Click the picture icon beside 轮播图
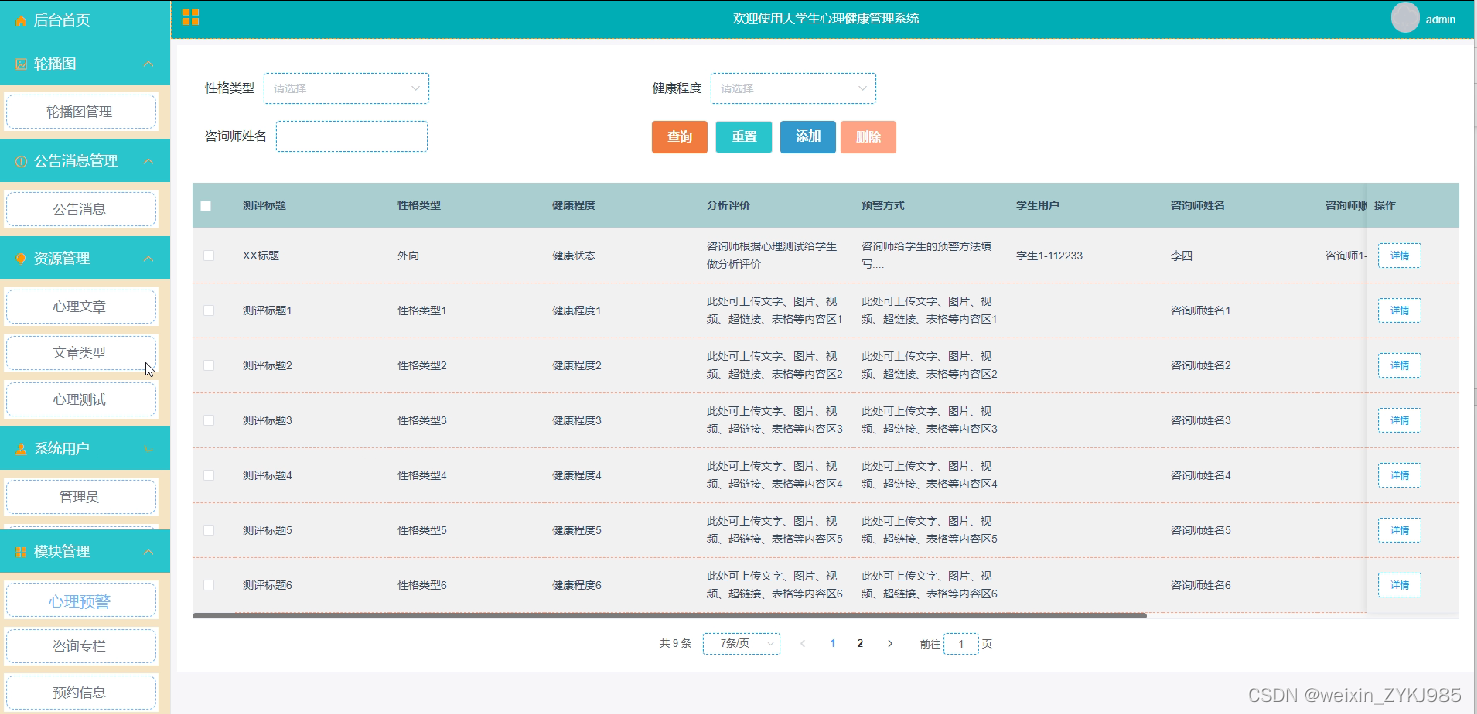 point(19,63)
